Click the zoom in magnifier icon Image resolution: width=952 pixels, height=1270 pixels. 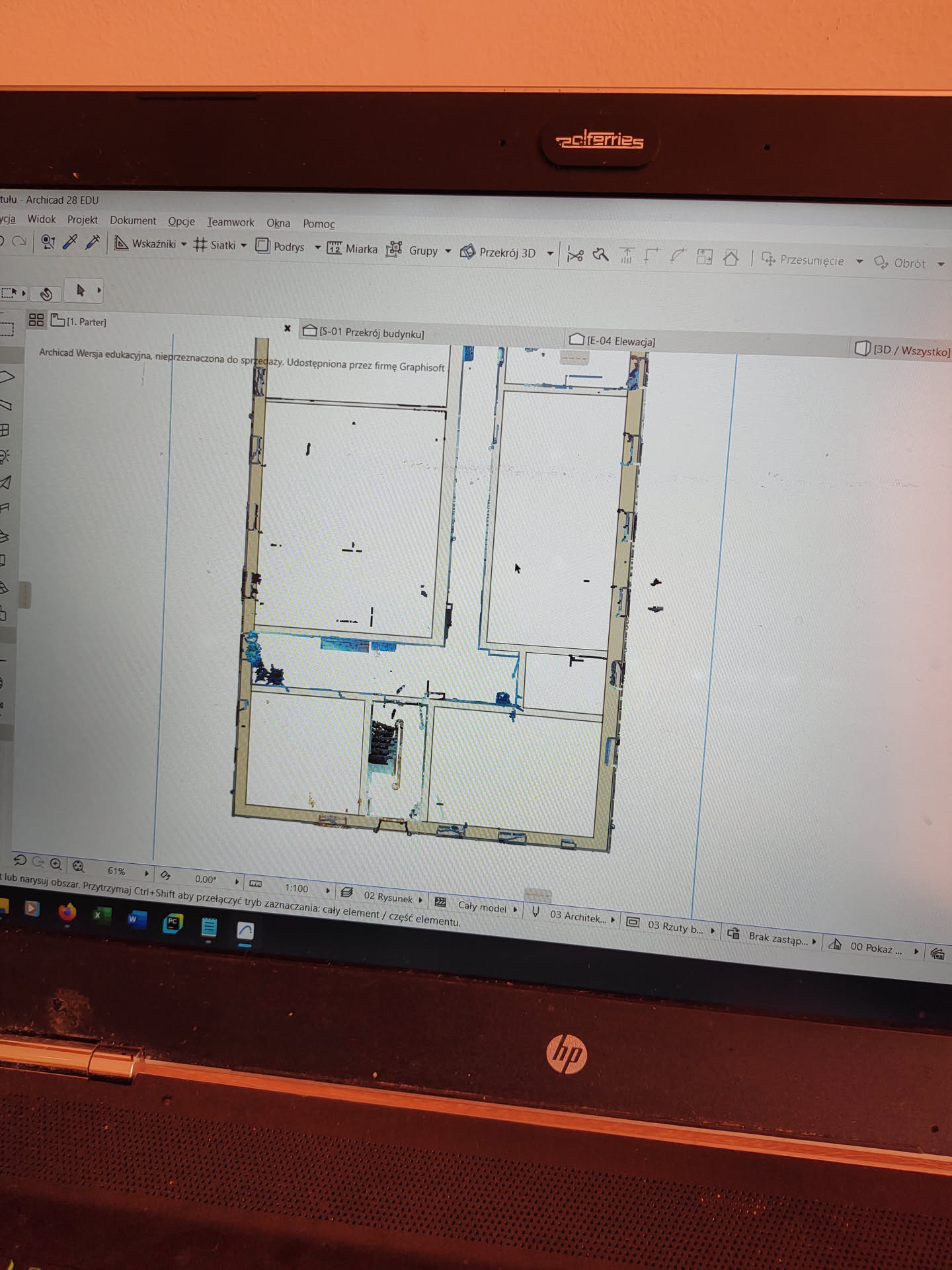pyautogui.click(x=56, y=865)
